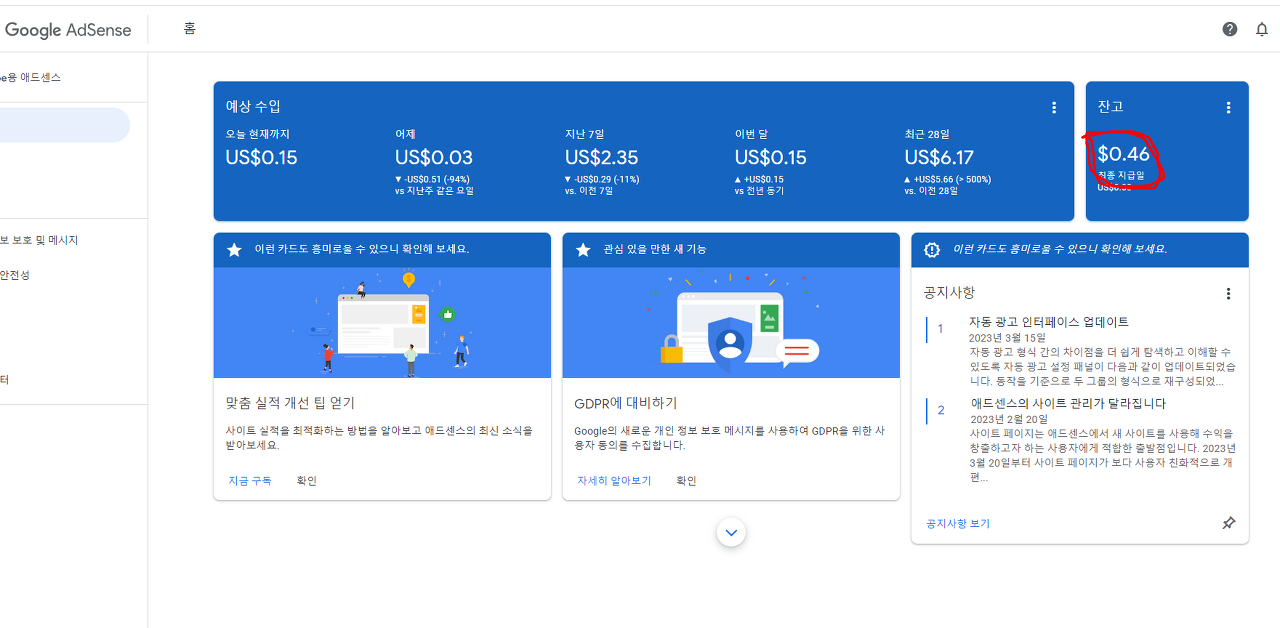Image resolution: width=1280 pixels, height=628 pixels.
Task: Click the 홈 page title
Action: point(190,29)
